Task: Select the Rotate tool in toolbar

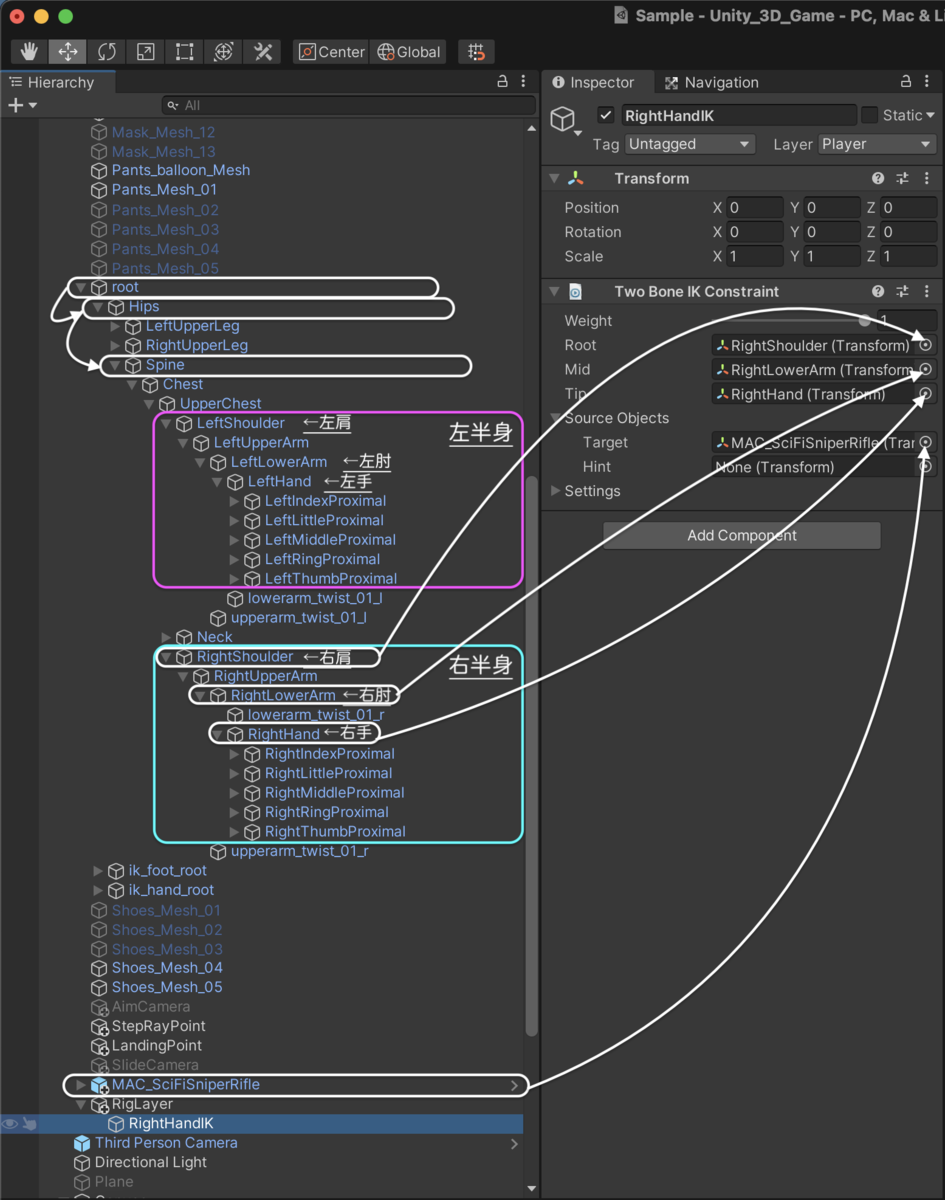Action: [107, 52]
